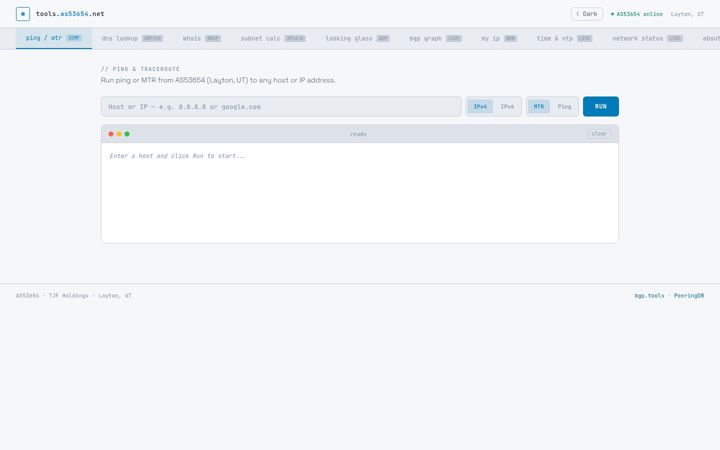
Task: Go to the bgp graph tab
Action: pos(435,39)
